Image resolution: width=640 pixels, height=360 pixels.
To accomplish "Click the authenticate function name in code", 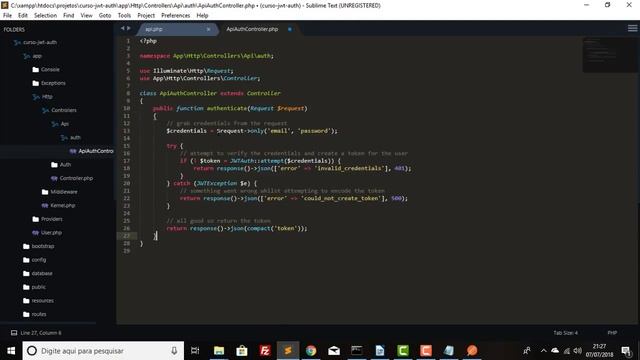I will pyautogui.click(x=227, y=109).
